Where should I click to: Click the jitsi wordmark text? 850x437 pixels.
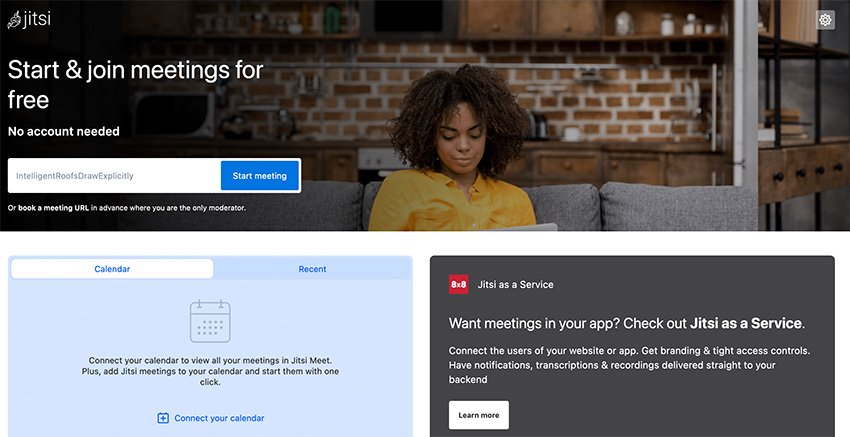pyautogui.click(x=37, y=19)
